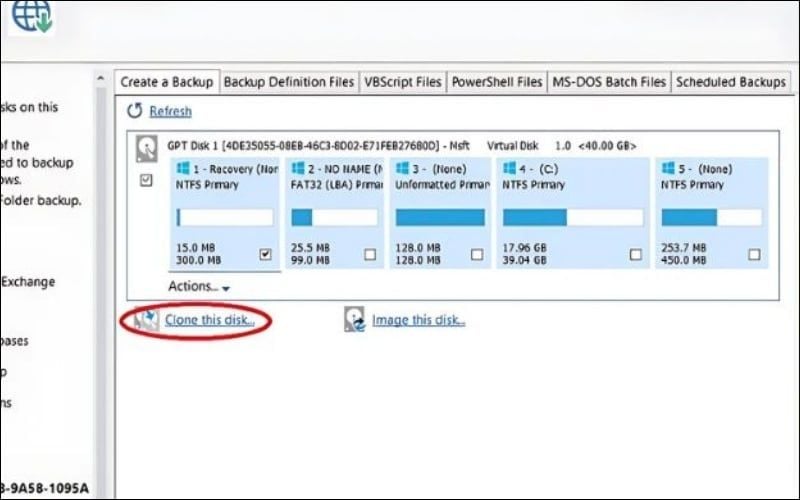Check the 2 - NO NAME partition checkbox
The height and width of the screenshot is (500, 800).
click(x=370, y=254)
